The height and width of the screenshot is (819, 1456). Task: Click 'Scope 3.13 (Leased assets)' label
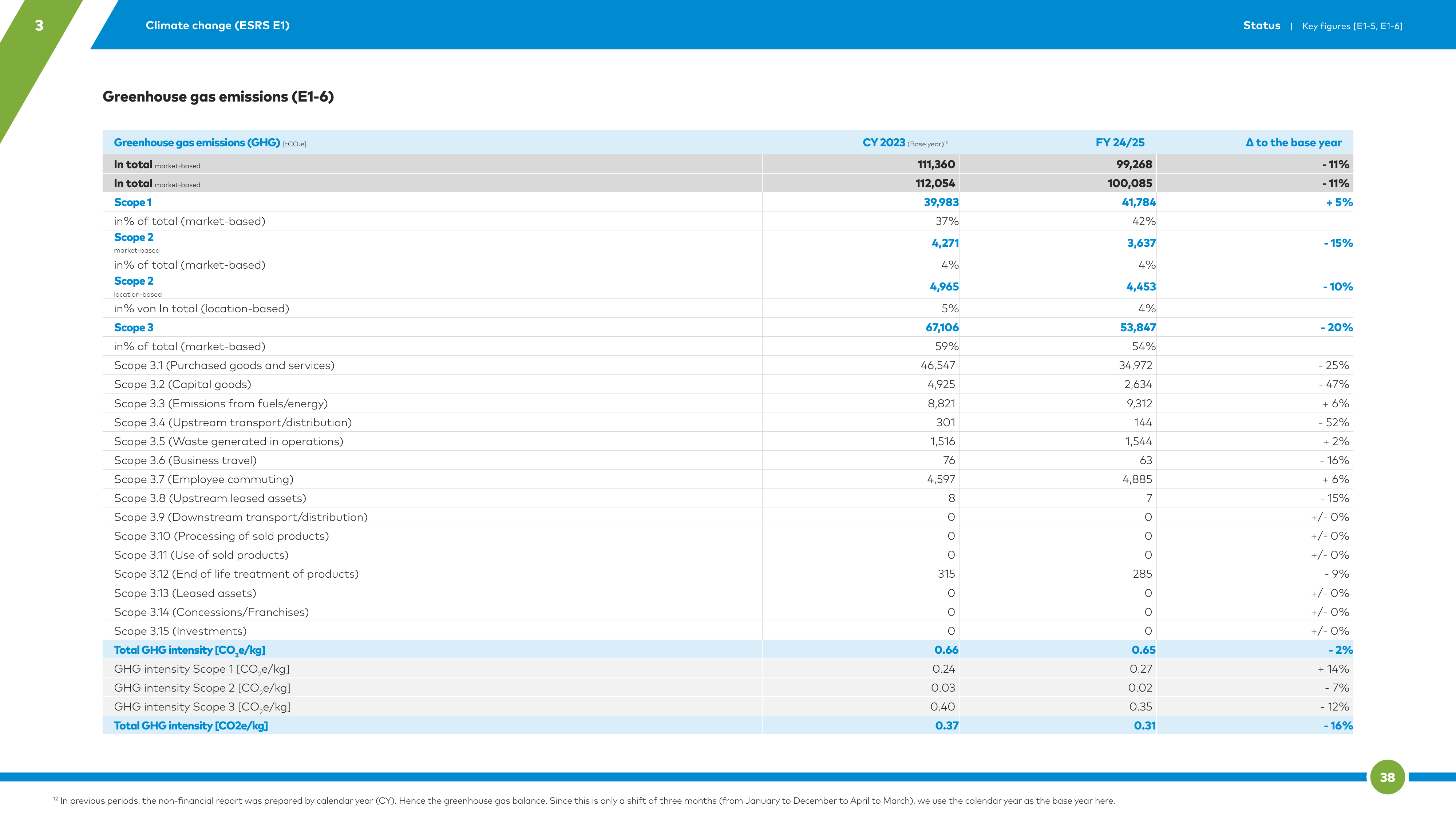pos(185,593)
